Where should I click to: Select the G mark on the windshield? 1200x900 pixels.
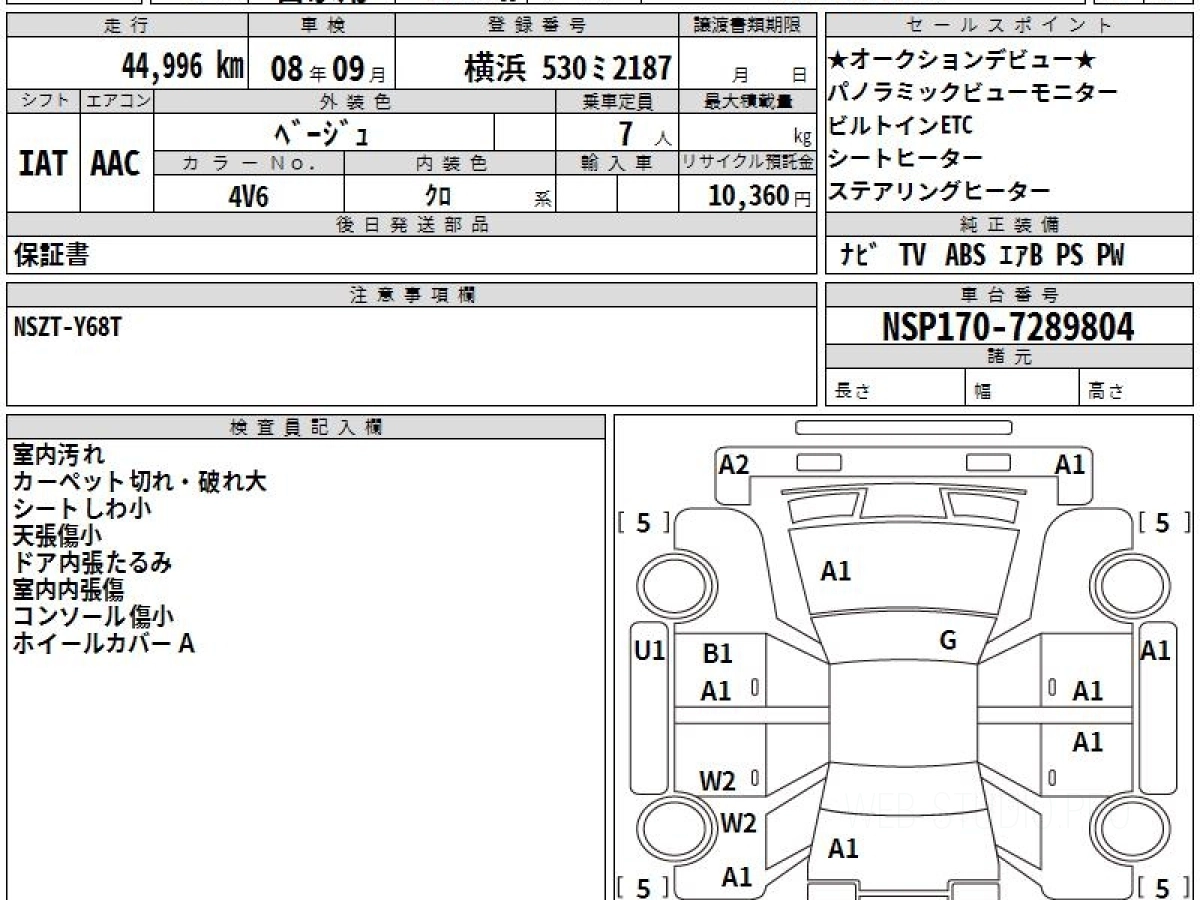948,641
